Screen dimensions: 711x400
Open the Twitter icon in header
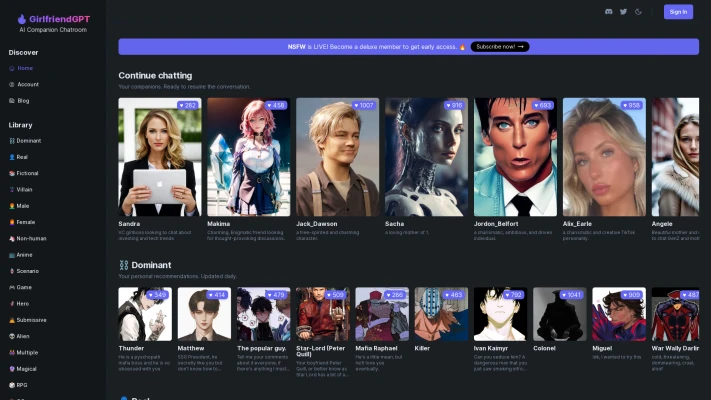623,12
